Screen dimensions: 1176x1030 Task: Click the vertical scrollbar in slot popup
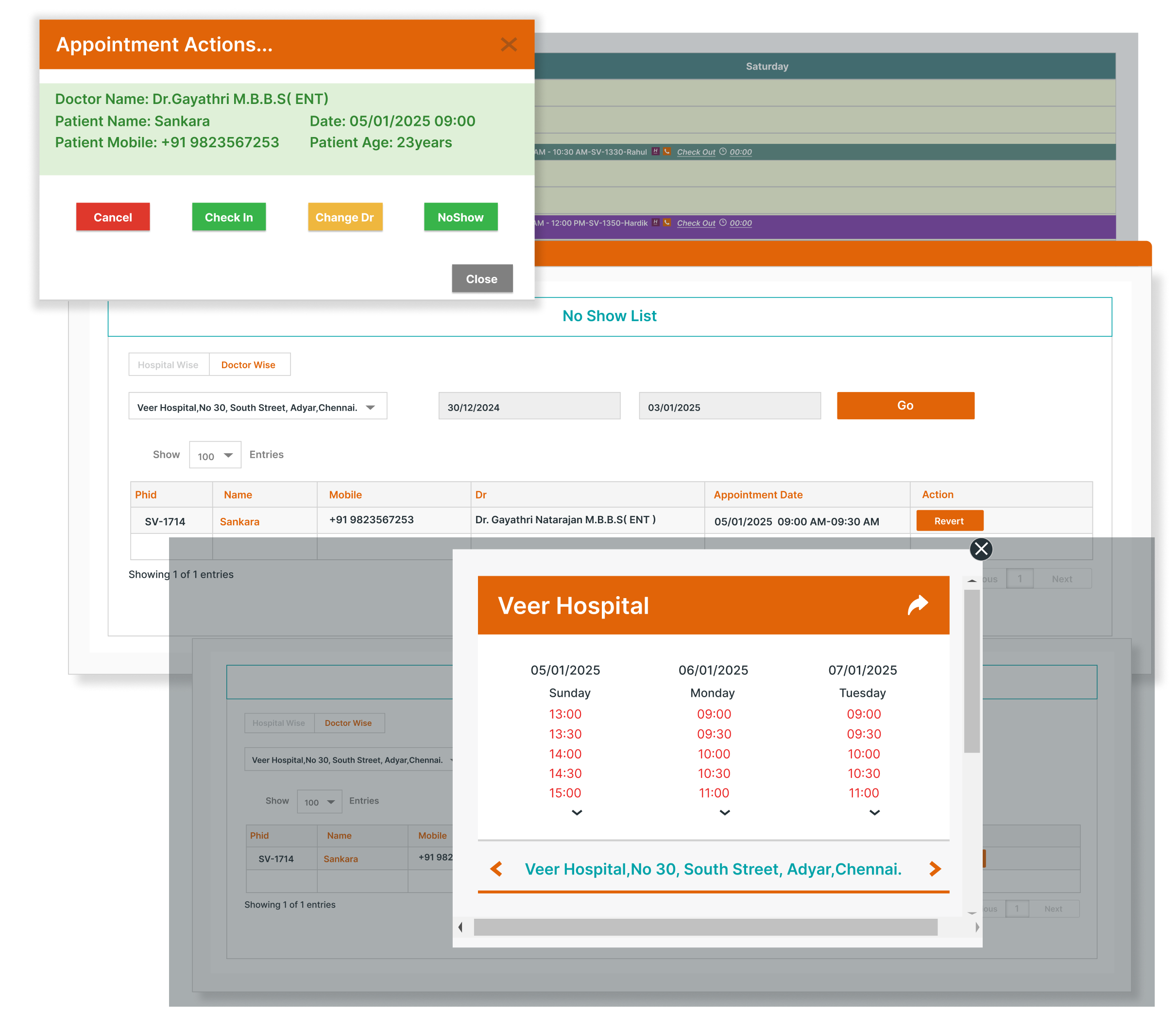pos(971,670)
